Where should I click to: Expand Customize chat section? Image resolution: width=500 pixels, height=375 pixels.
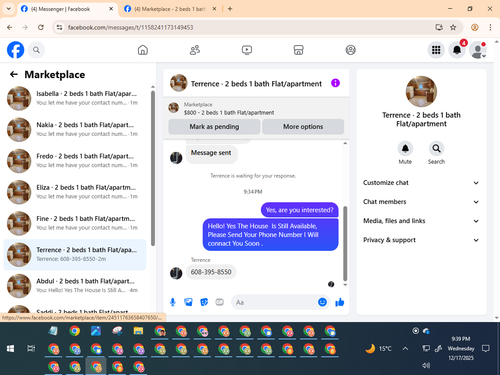pyautogui.click(x=421, y=183)
